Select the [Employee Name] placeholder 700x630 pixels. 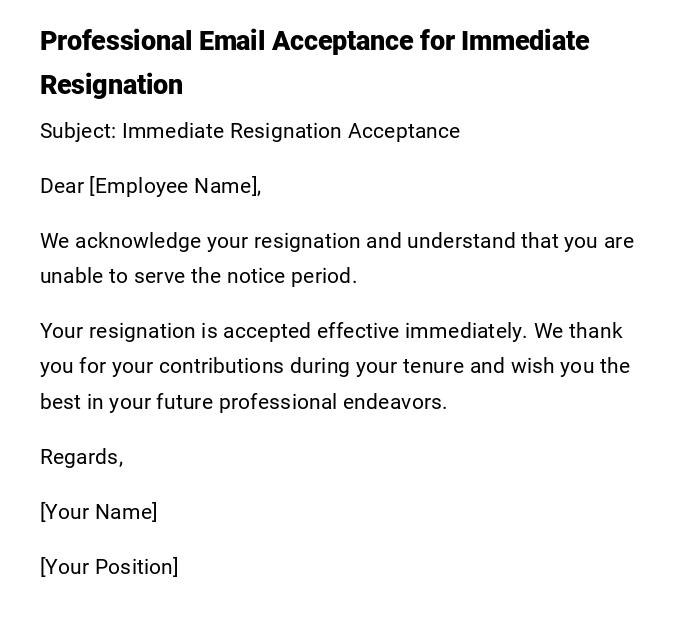[x=174, y=186]
